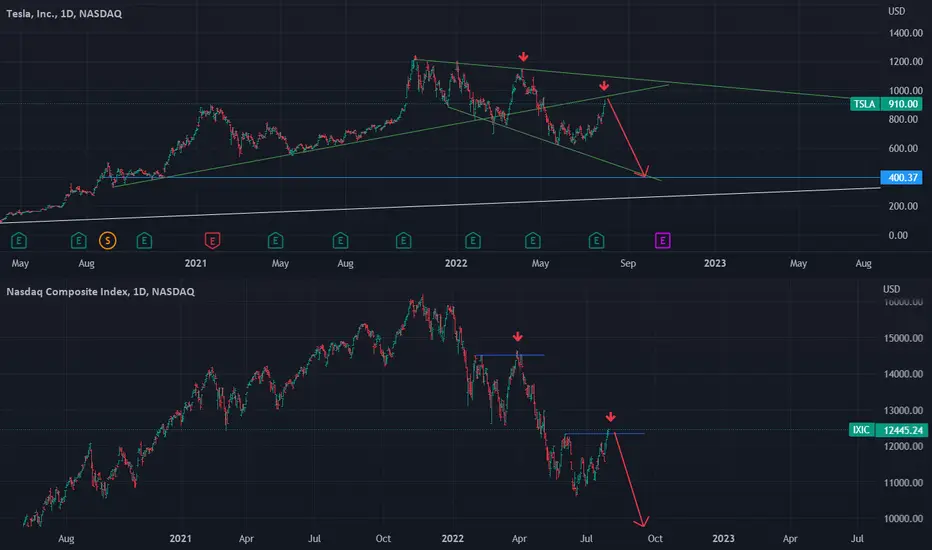Select the blue horizontal line near 14500 on Nasdaq
This screenshot has width=932, height=550.
[509, 355]
